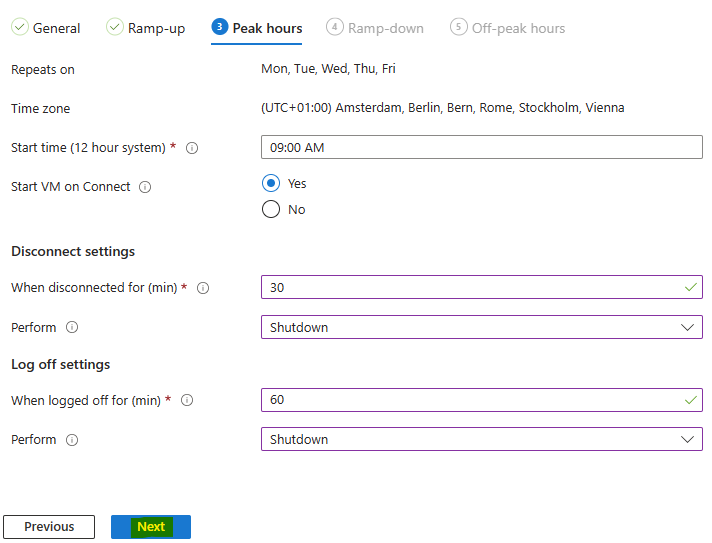Click the General step checkmark icon
Image resolution: width=712 pixels, height=543 pixels.
(x=20, y=27)
